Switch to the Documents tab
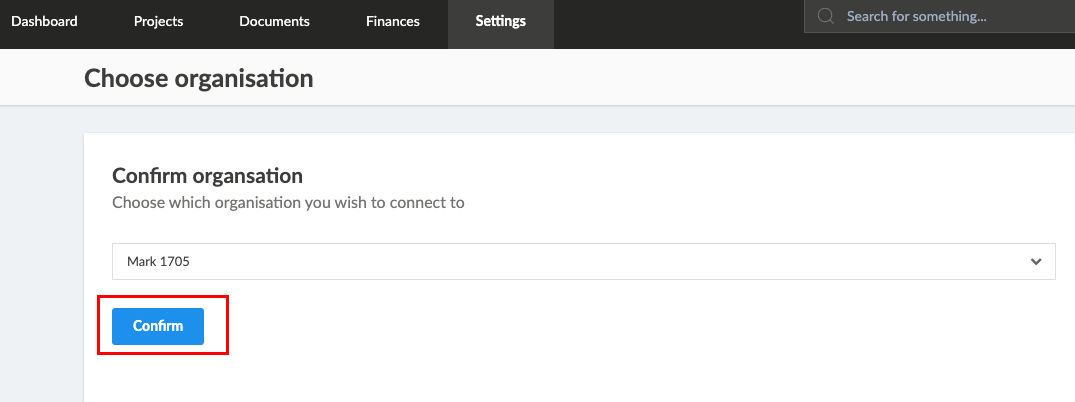Image resolution: width=1075 pixels, height=402 pixels. point(274,21)
